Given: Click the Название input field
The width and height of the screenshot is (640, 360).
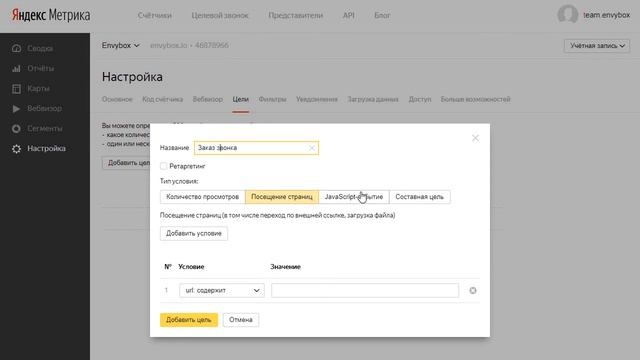Looking at the screenshot, I should tap(256, 148).
